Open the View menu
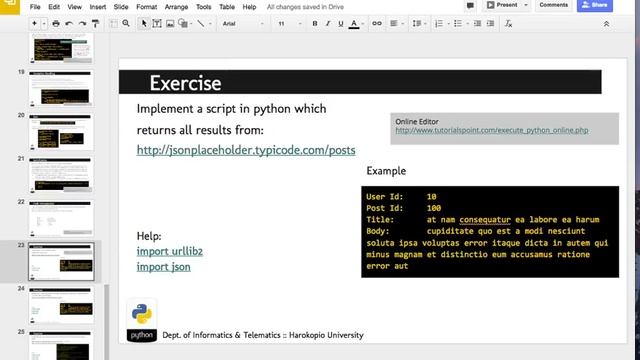 tap(74, 7)
